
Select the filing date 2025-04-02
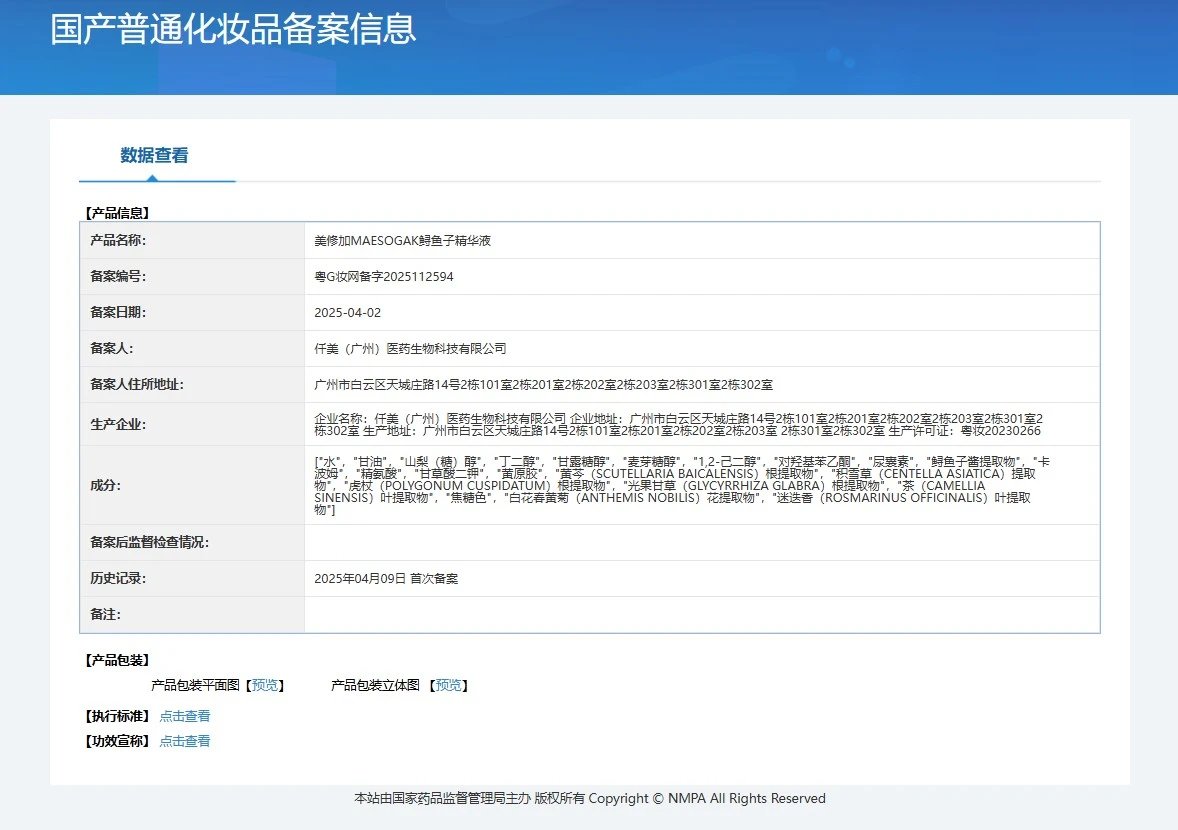(348, 312)
